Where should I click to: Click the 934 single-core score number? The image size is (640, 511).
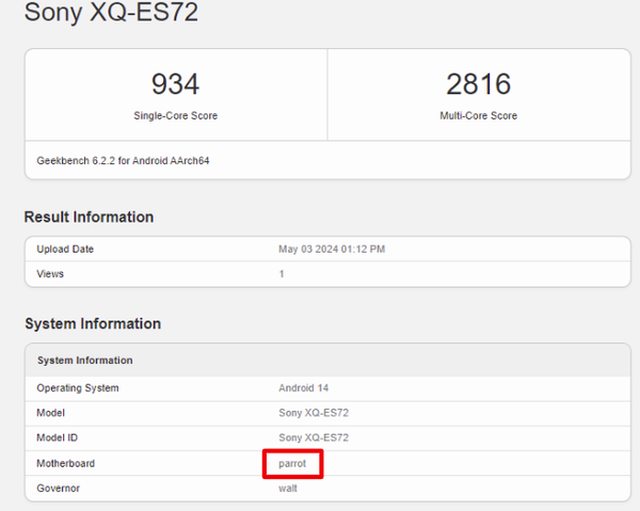(175, 84)
